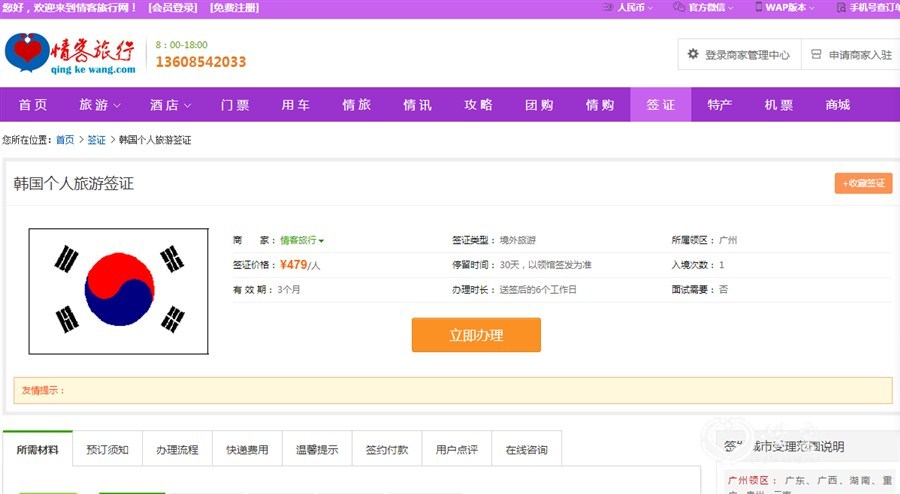
Task: Switch to the 在线咨询 tab
Action: (x=526, y=450)
